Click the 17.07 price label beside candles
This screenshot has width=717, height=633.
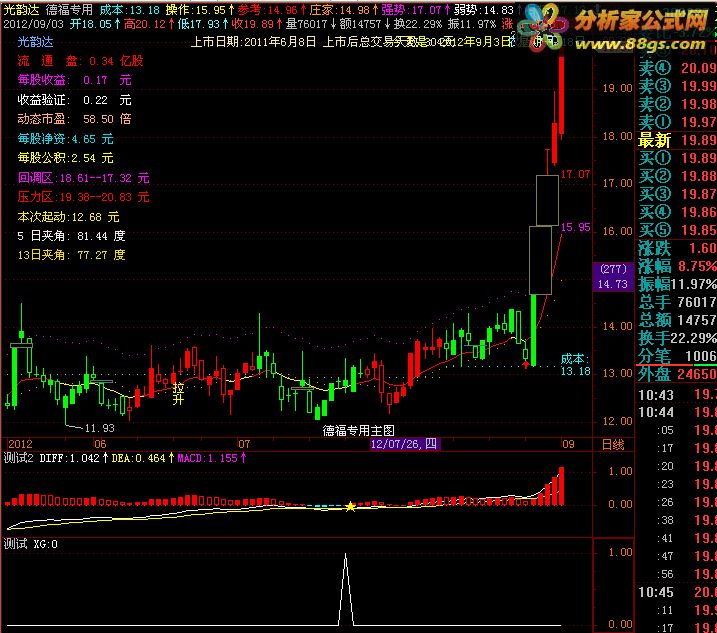pyautogui.click(x=575, y=174)
